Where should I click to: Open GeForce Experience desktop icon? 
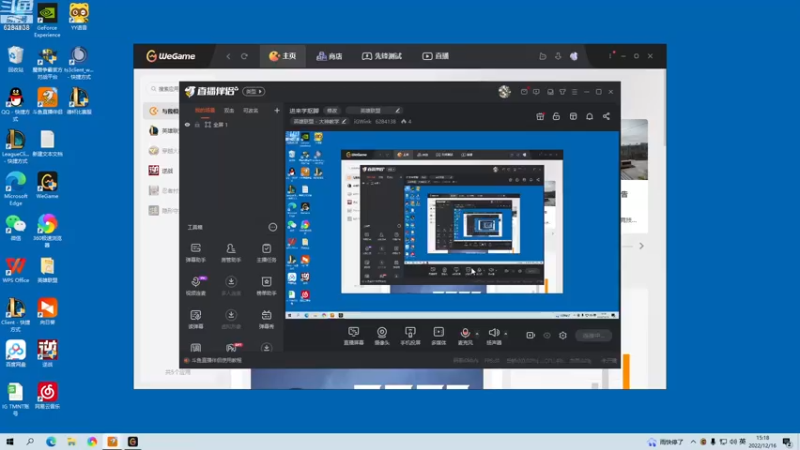(47, 20)
